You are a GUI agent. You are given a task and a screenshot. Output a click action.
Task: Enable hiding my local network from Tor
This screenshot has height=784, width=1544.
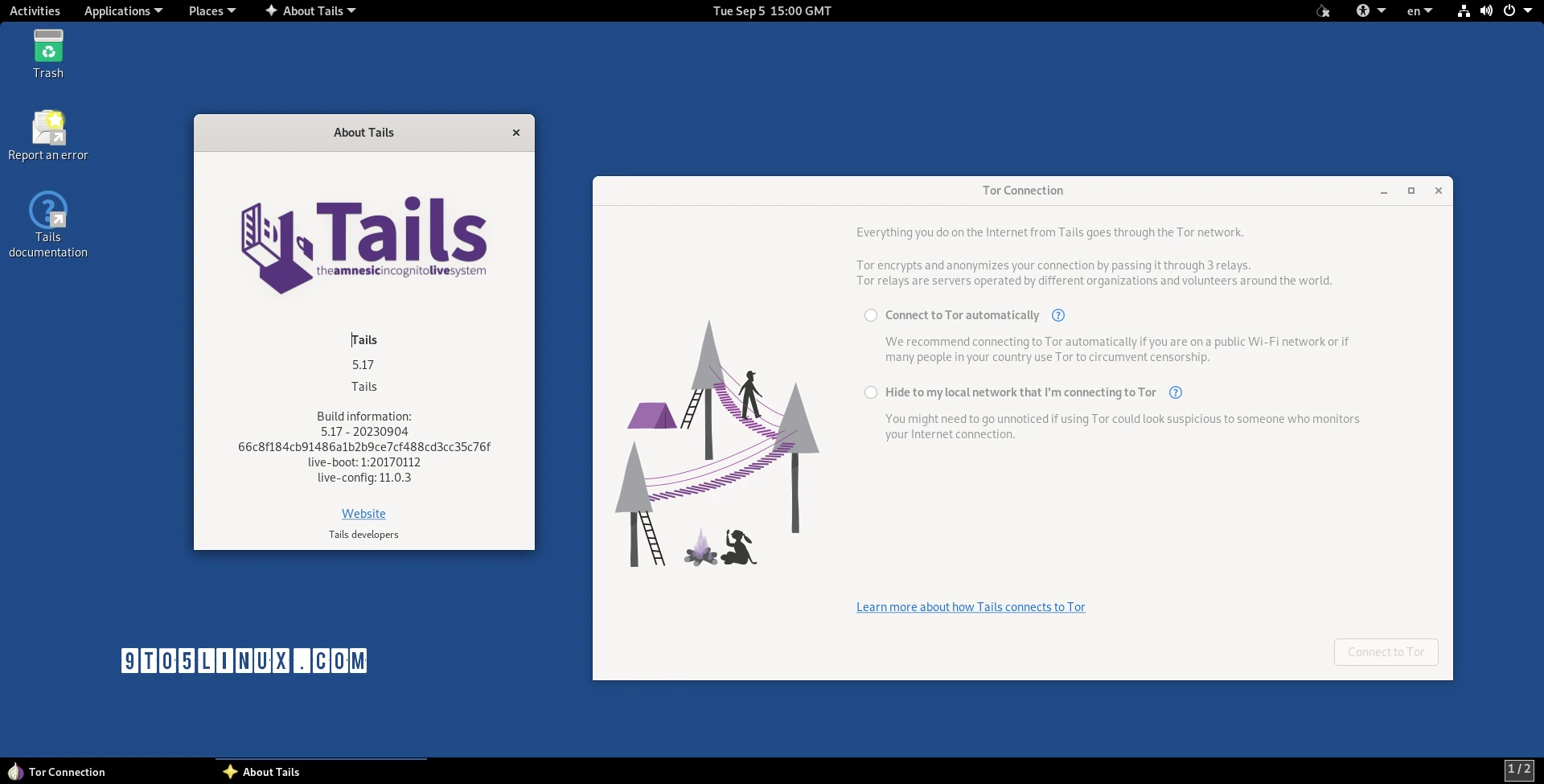pyautogui.click(x=872, y=392)
